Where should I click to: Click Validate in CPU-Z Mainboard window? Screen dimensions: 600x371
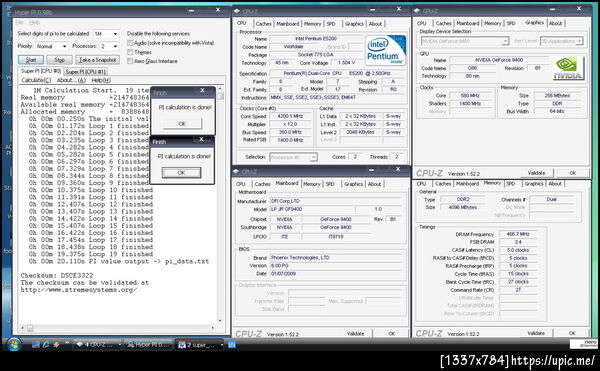[355, 334]
